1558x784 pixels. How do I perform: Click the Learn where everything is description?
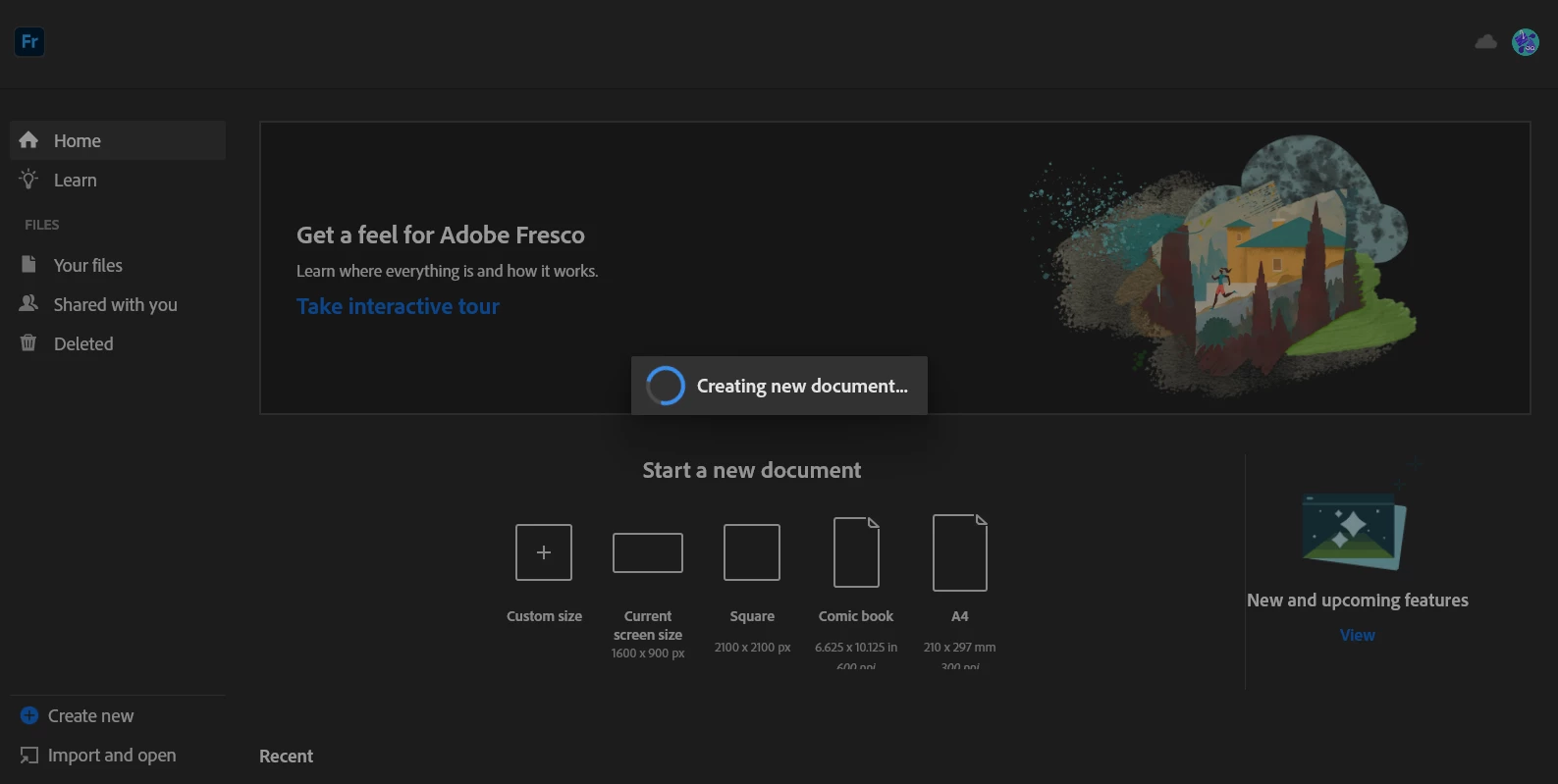[447, 271]
